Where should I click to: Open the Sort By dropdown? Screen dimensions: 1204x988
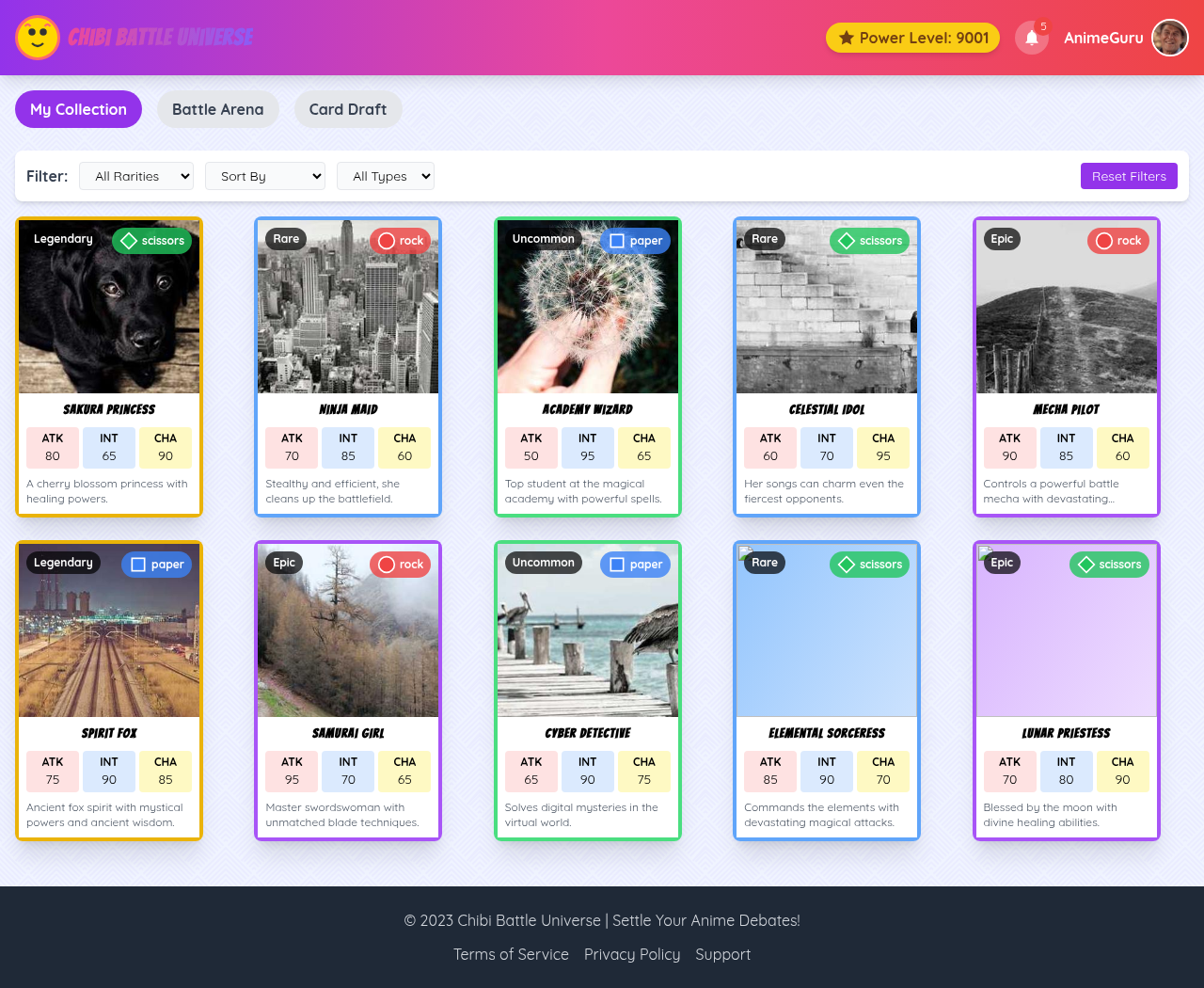pyautogui.click(x=264, y=176)
